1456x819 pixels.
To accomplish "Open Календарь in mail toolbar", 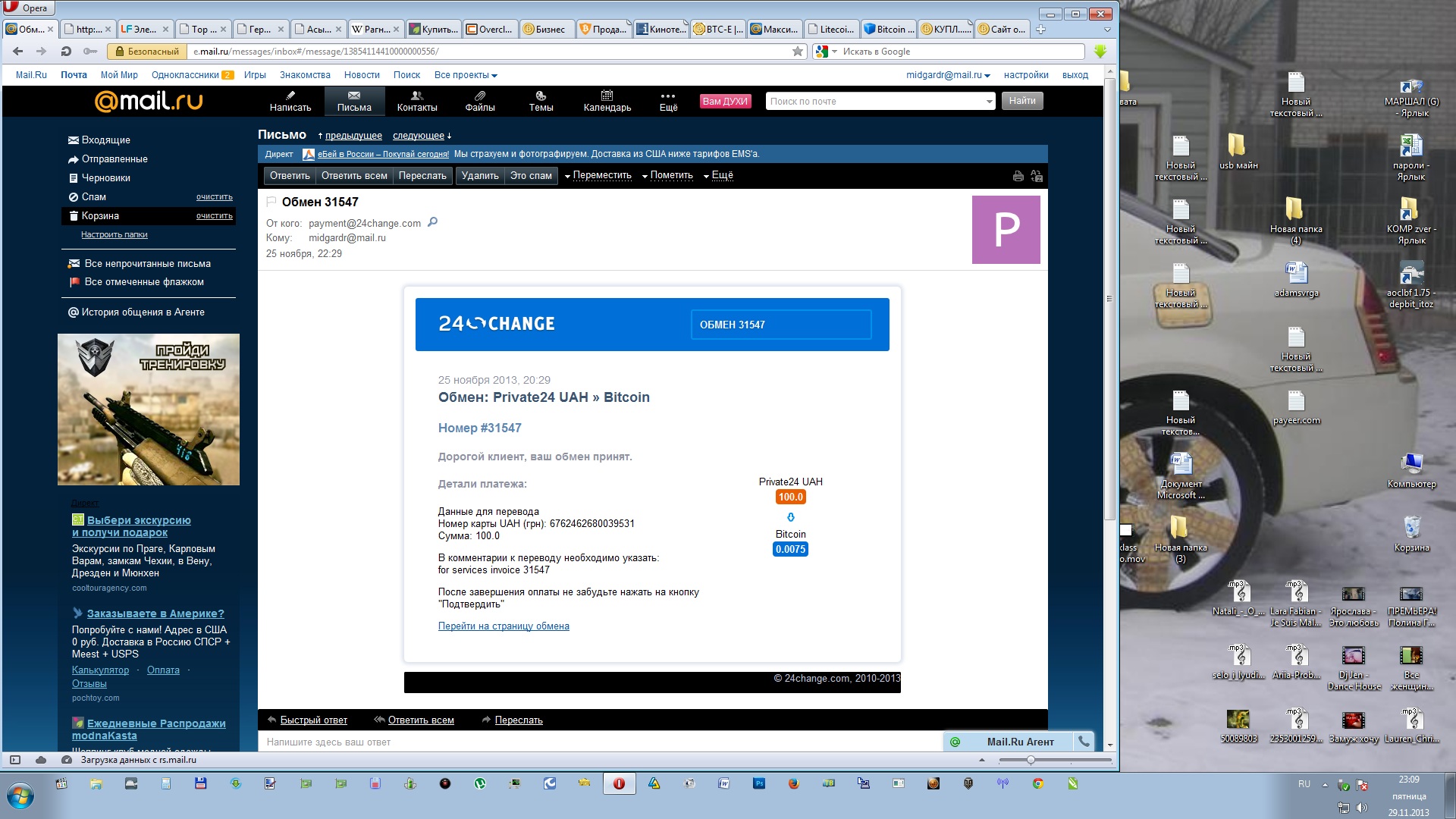I will tap(607, 101).
